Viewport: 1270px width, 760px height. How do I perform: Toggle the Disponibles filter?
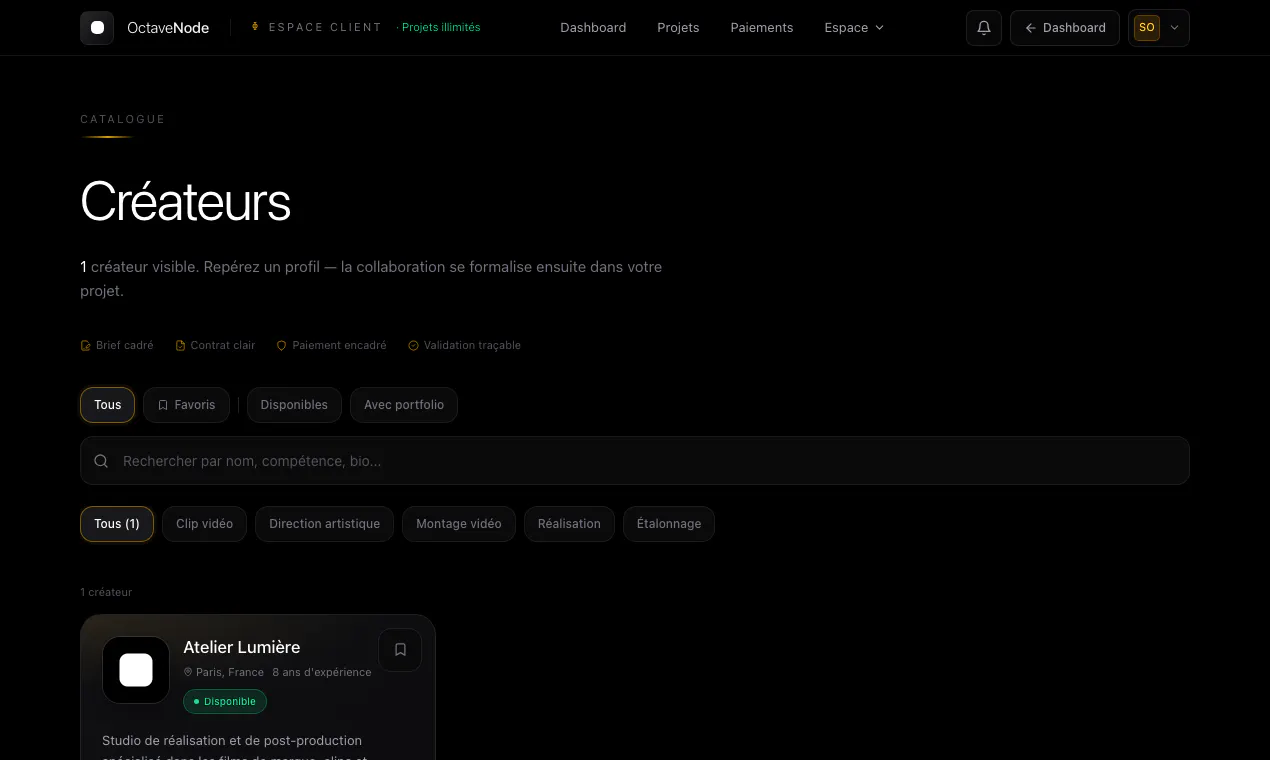tap(294, 405)
